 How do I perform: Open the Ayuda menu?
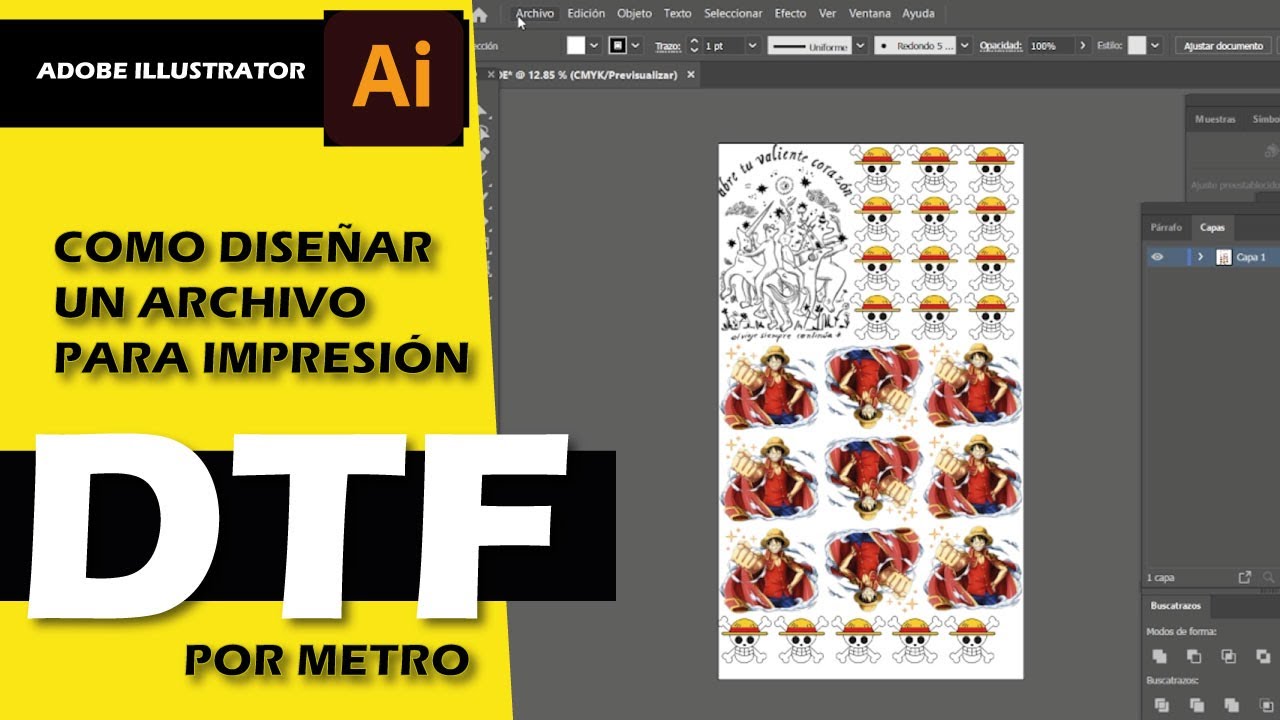[x=918, y=14]
